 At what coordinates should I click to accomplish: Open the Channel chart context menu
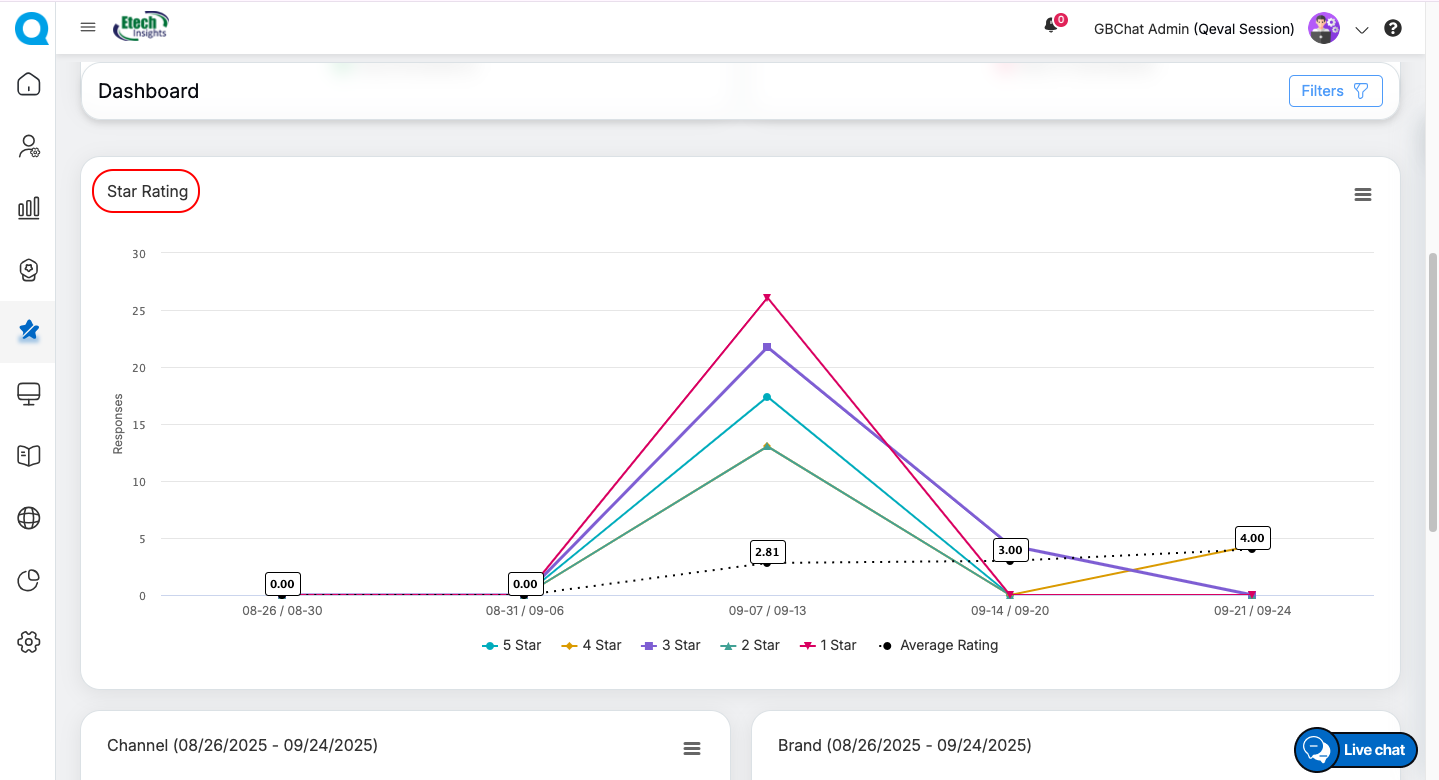[x=691, y=749]
